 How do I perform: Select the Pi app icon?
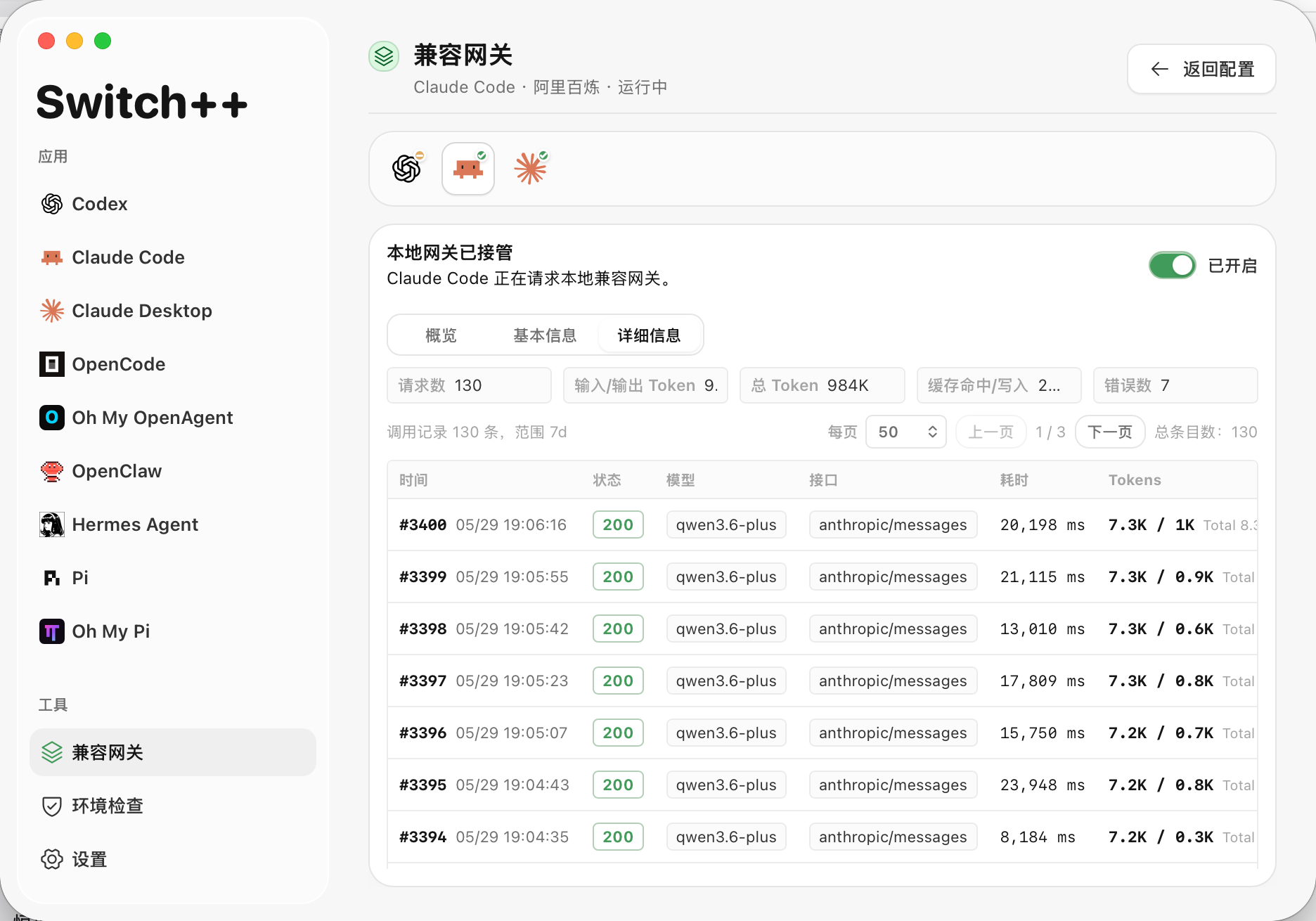52,578
